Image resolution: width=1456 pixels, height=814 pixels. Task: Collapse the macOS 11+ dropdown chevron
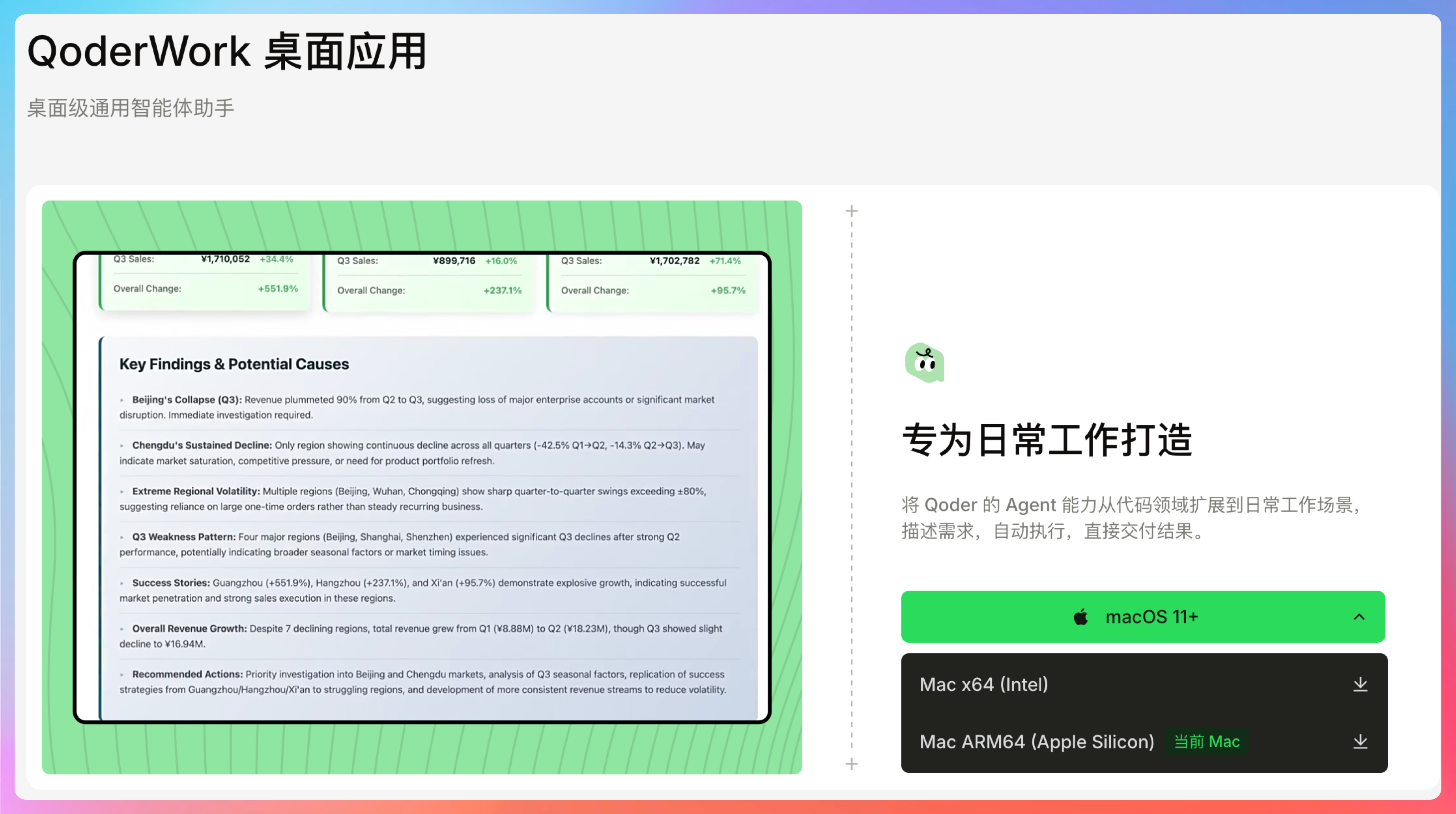pos(1359,617)
